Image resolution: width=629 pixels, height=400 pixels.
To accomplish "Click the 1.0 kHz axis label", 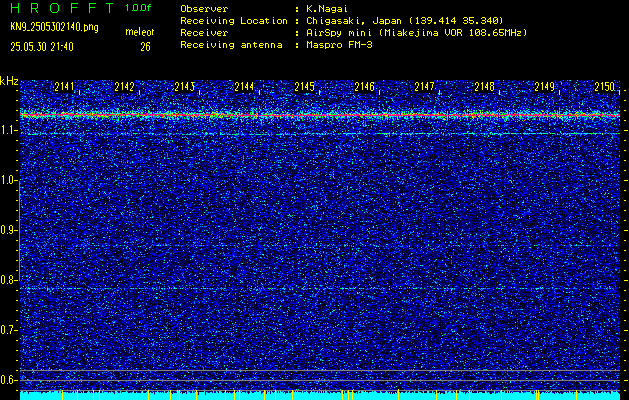I will pyautogui.click(x=8, y=180).
